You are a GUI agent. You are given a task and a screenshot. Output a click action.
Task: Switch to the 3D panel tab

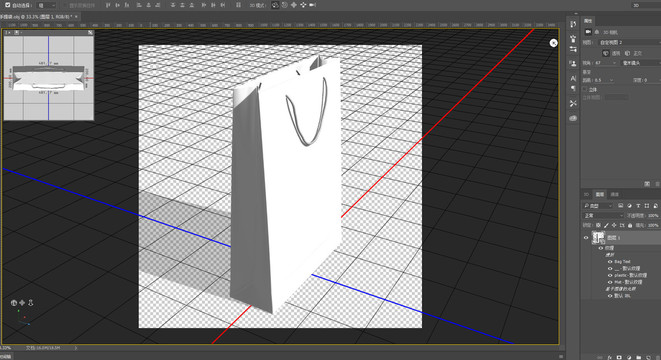point(586,194)
